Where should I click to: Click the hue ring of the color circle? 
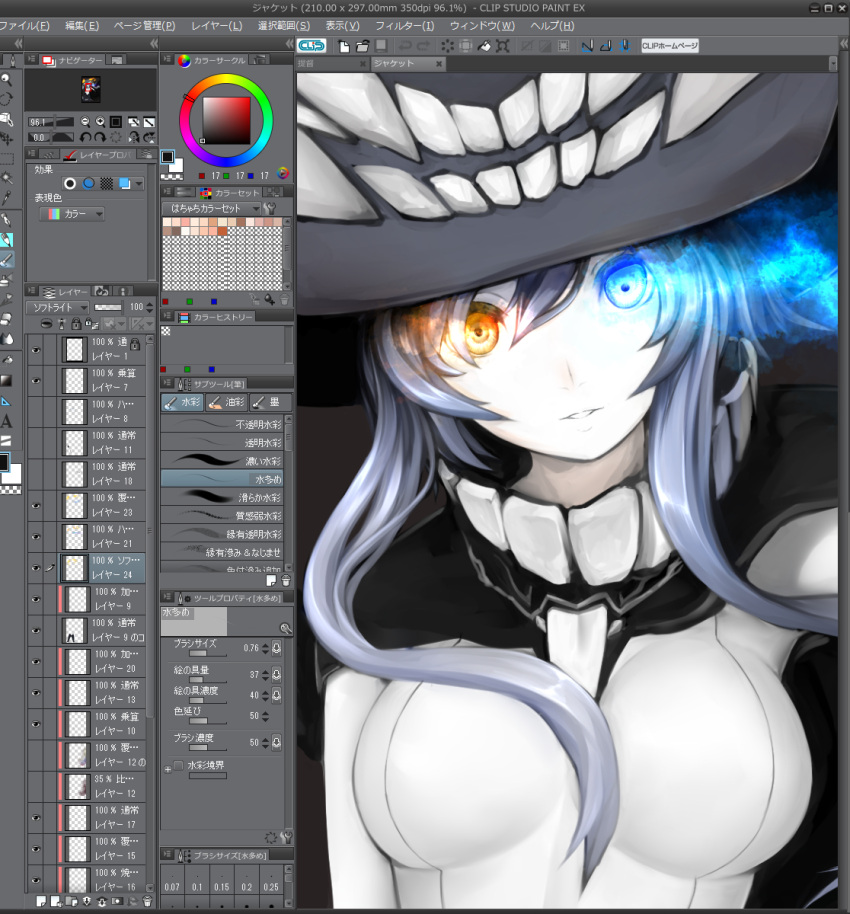click(226, 79)
